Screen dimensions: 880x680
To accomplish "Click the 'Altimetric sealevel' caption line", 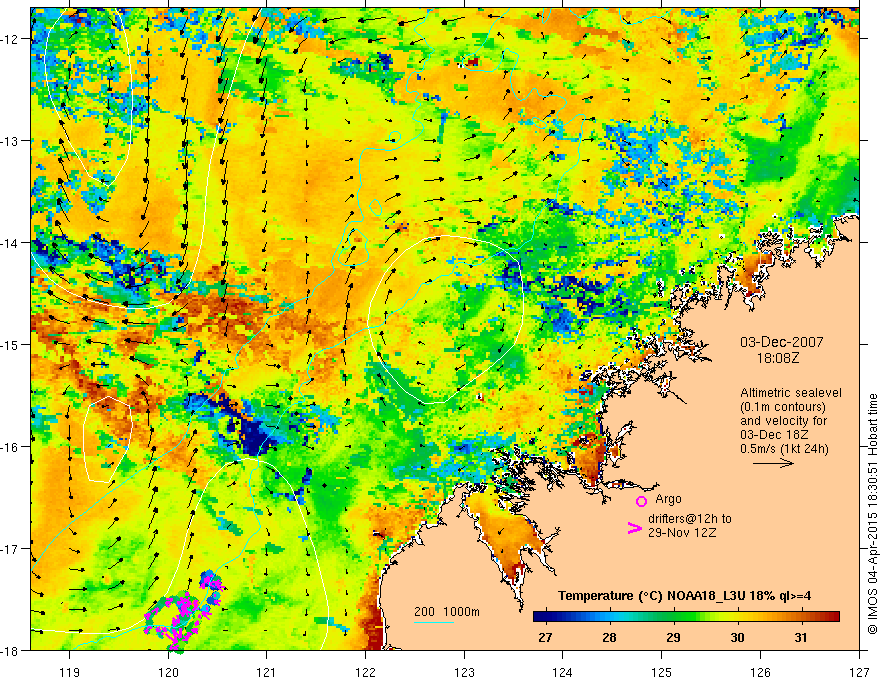I will point(791,393).
